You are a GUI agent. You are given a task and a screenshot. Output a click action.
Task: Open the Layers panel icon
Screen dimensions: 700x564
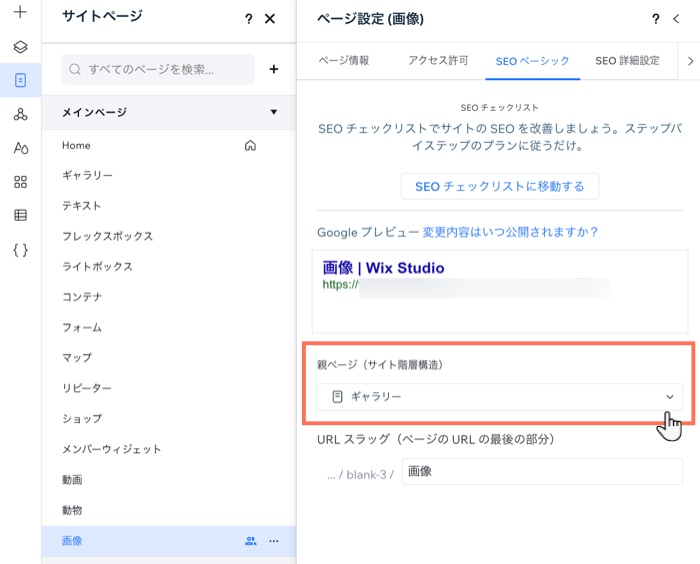tap(20, 47)
